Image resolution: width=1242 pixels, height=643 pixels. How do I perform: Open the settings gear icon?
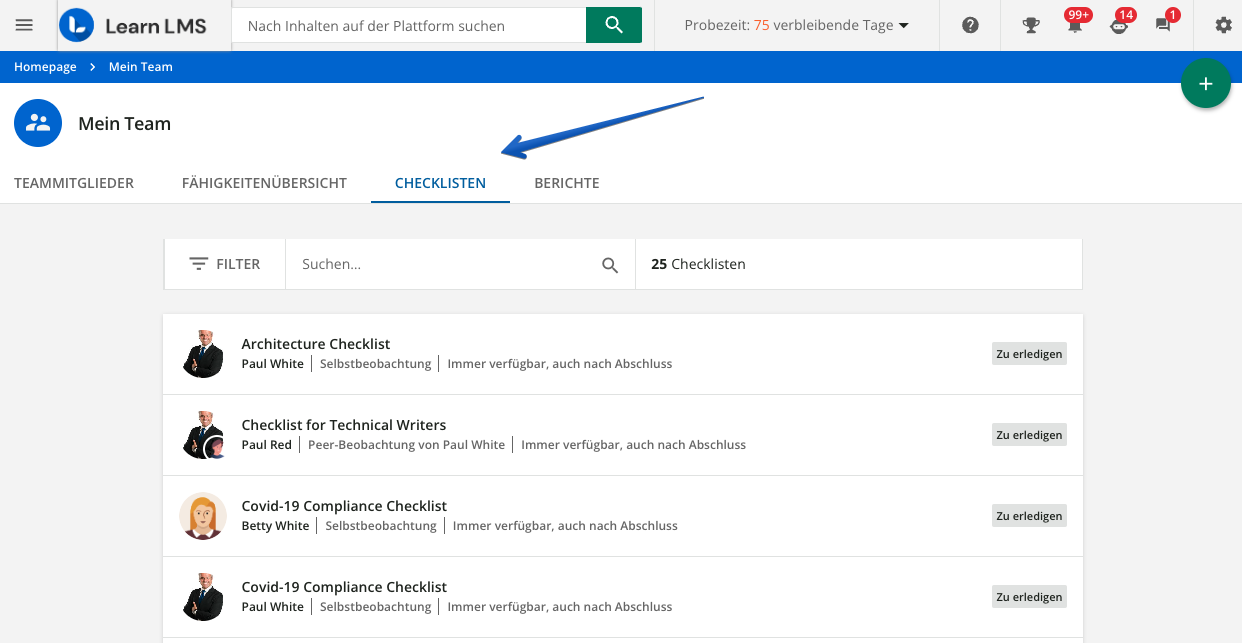pos(1223,25)
